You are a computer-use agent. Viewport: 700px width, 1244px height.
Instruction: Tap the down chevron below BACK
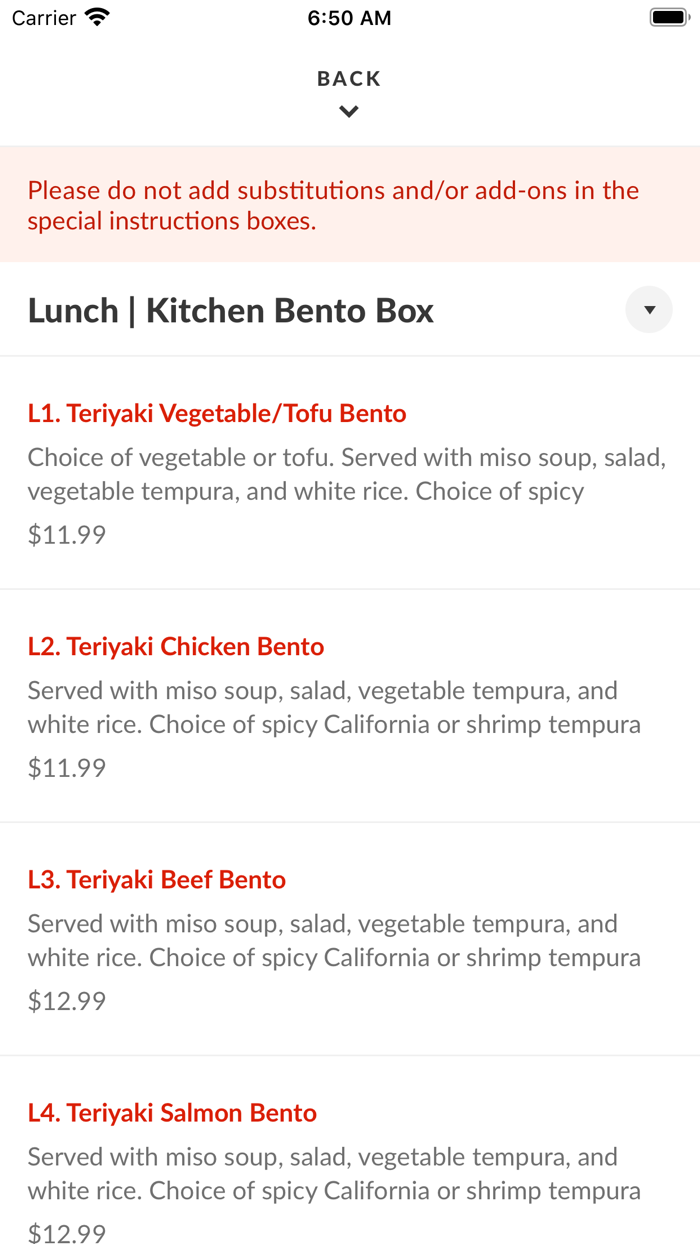349,112
